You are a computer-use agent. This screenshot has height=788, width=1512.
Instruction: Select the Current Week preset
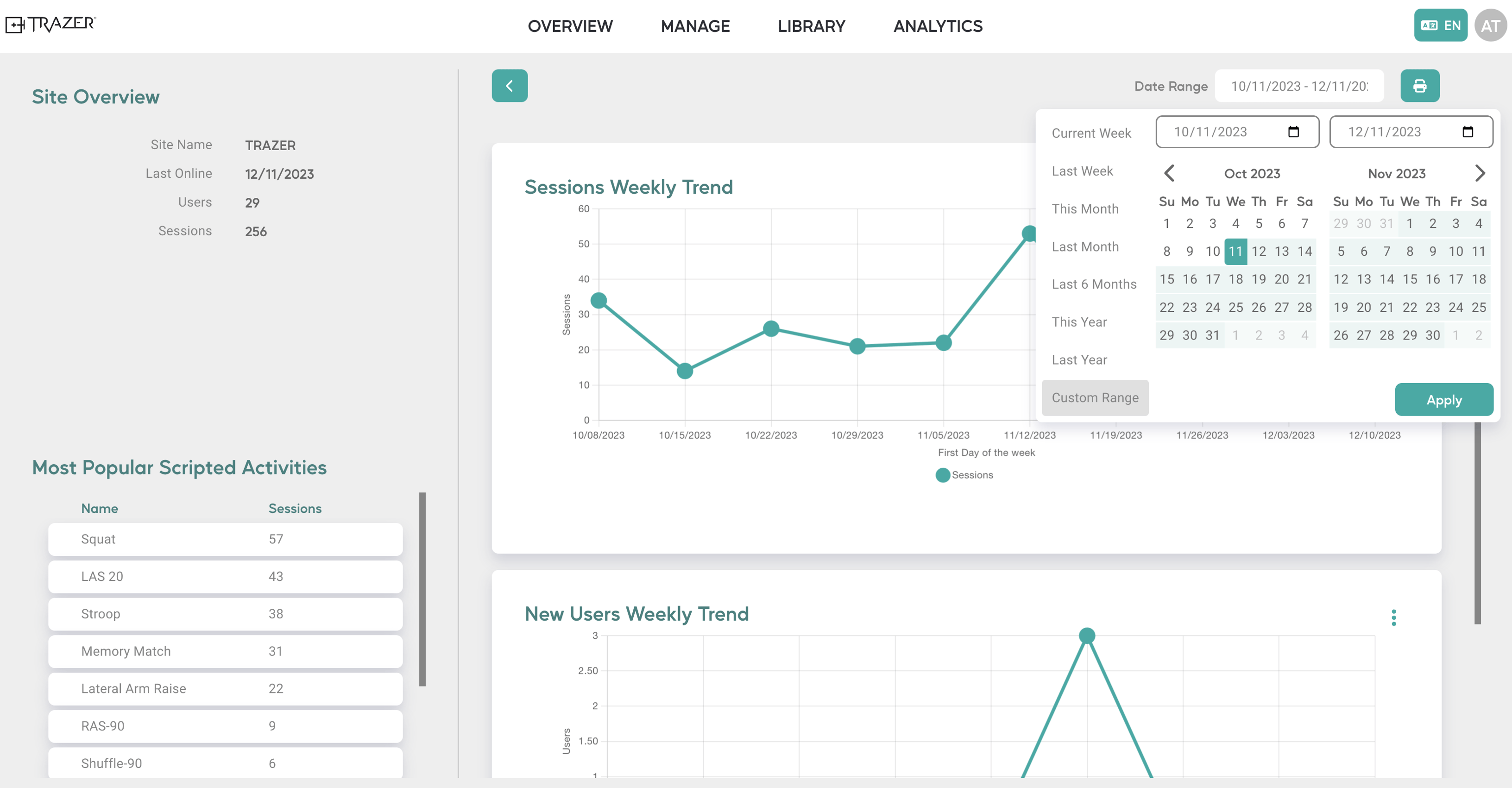click(1091, 133)
